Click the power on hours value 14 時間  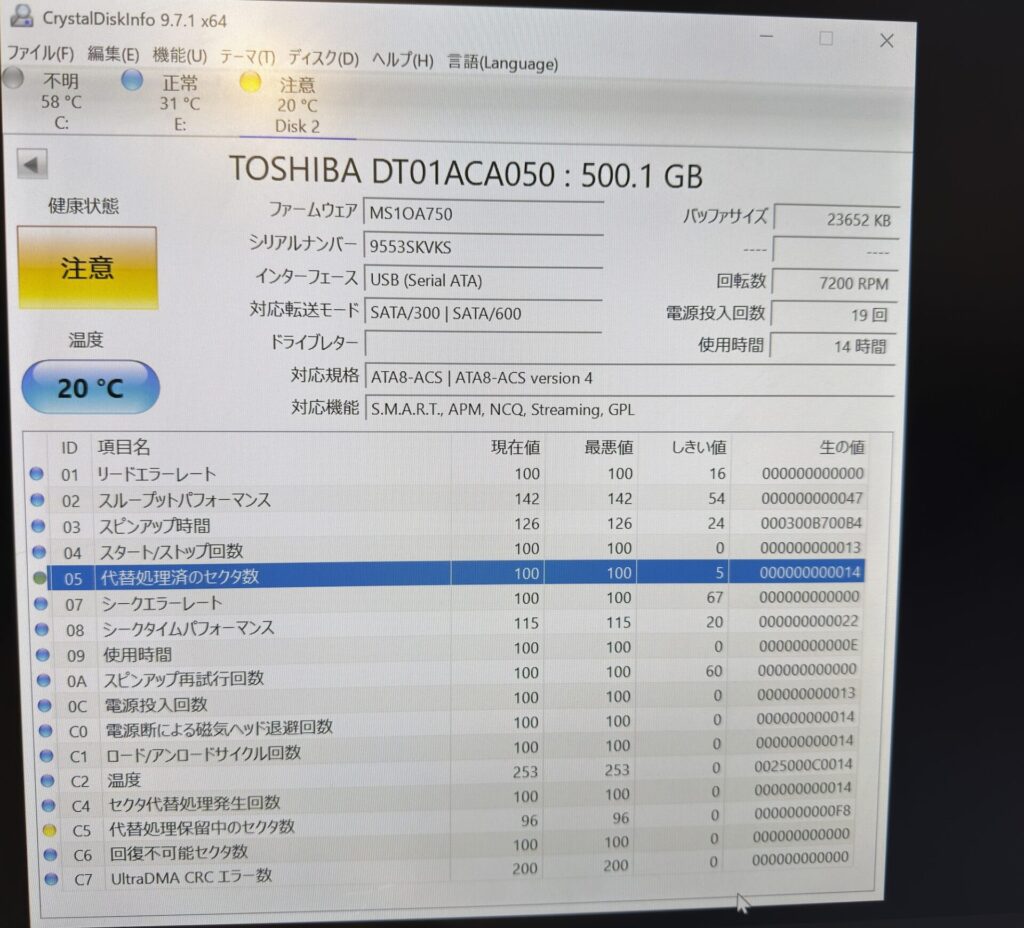pos(833,345)
